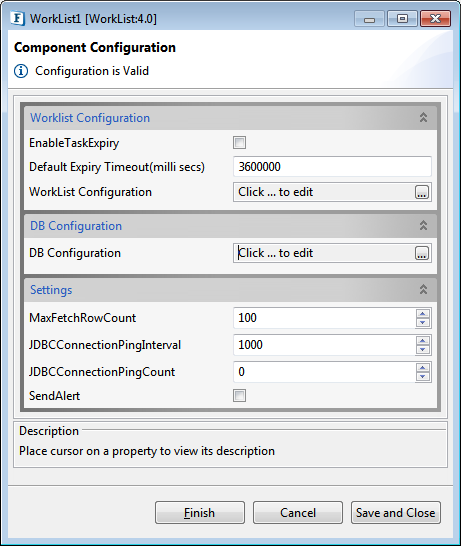Screen dimensions: 461x546
Task: Click the Finish button
Action: point(200,513)
